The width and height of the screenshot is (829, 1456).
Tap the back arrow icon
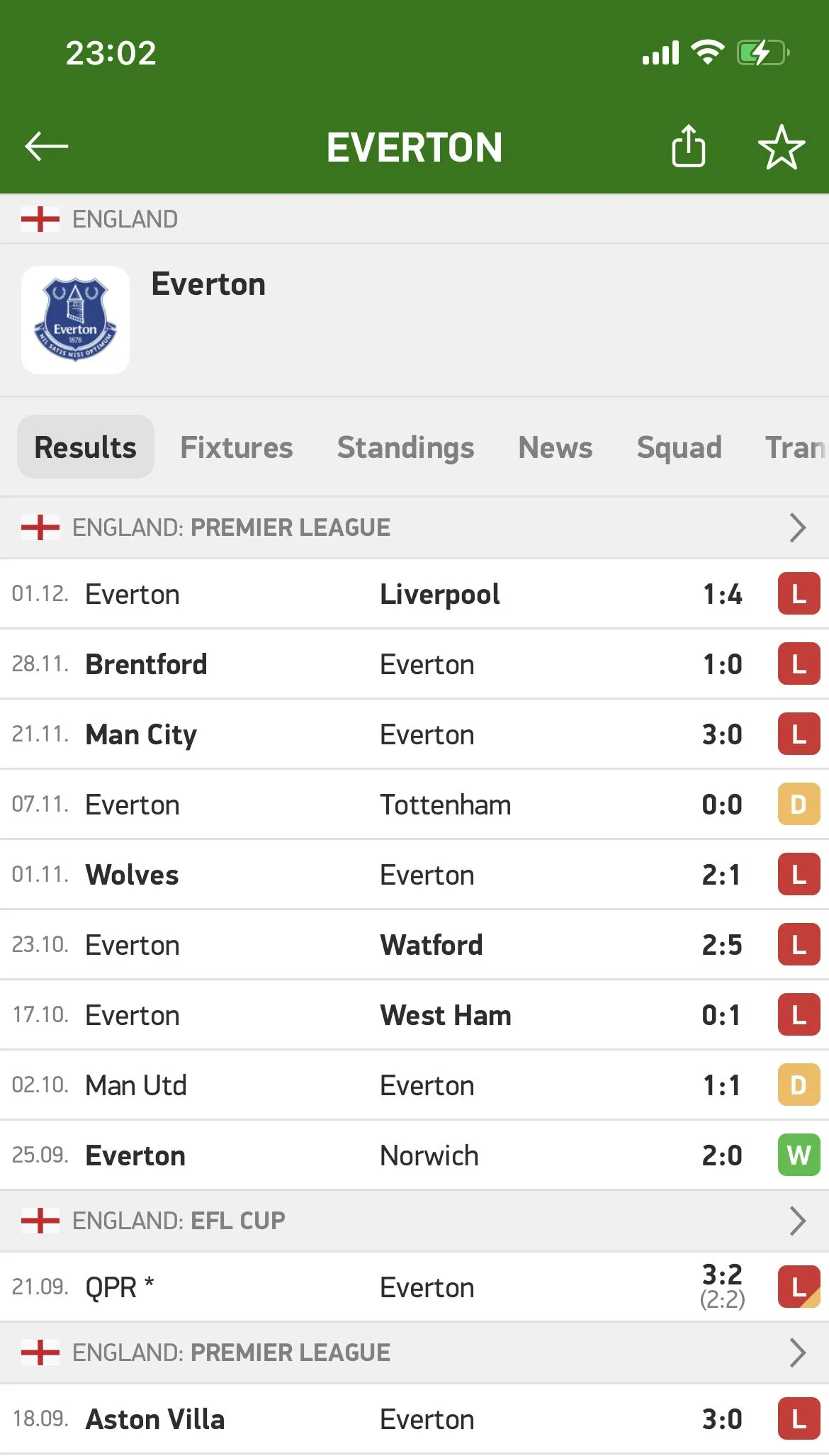coord(47,147)
